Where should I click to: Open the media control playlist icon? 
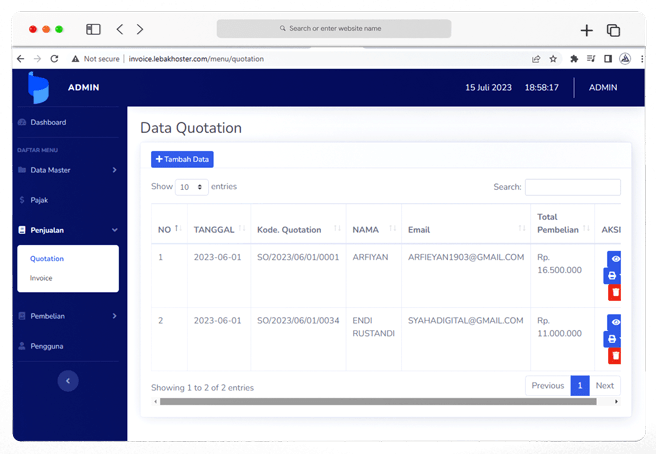coord(591,59)
